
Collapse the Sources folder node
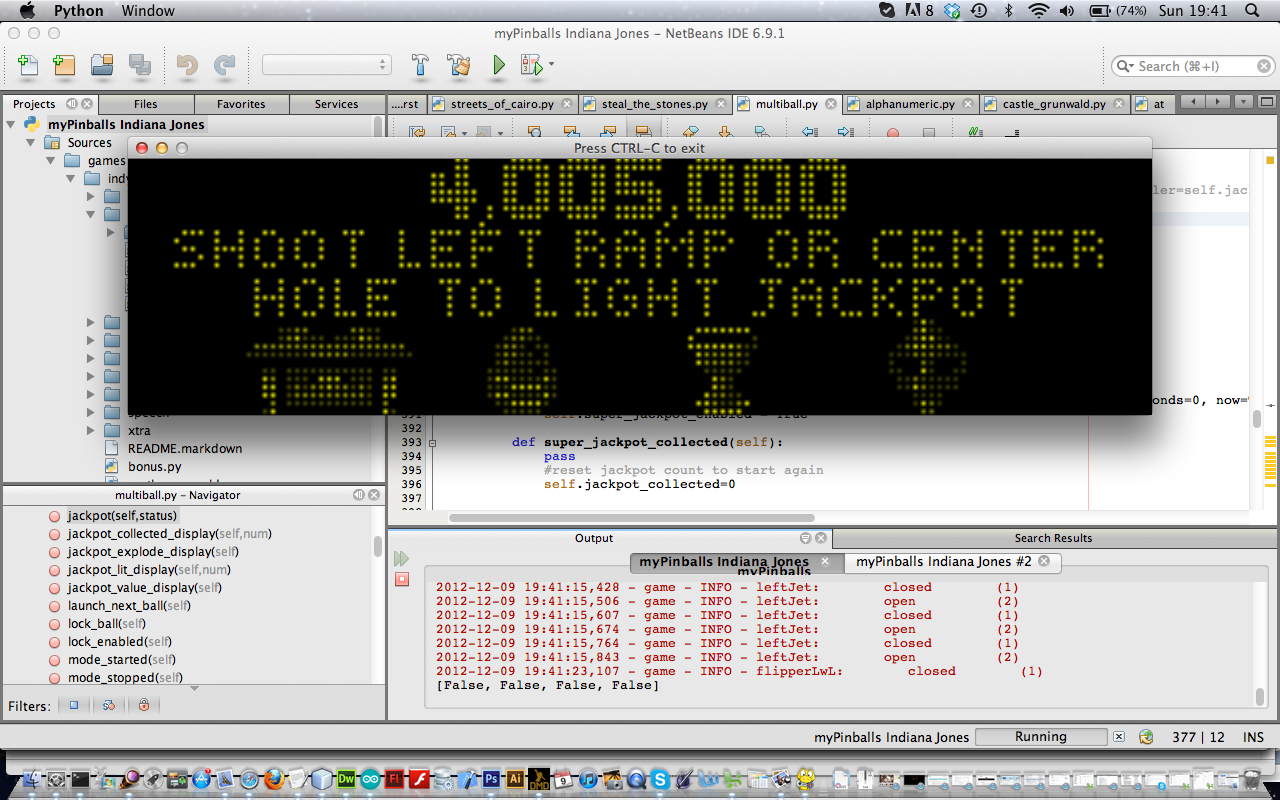31,143
